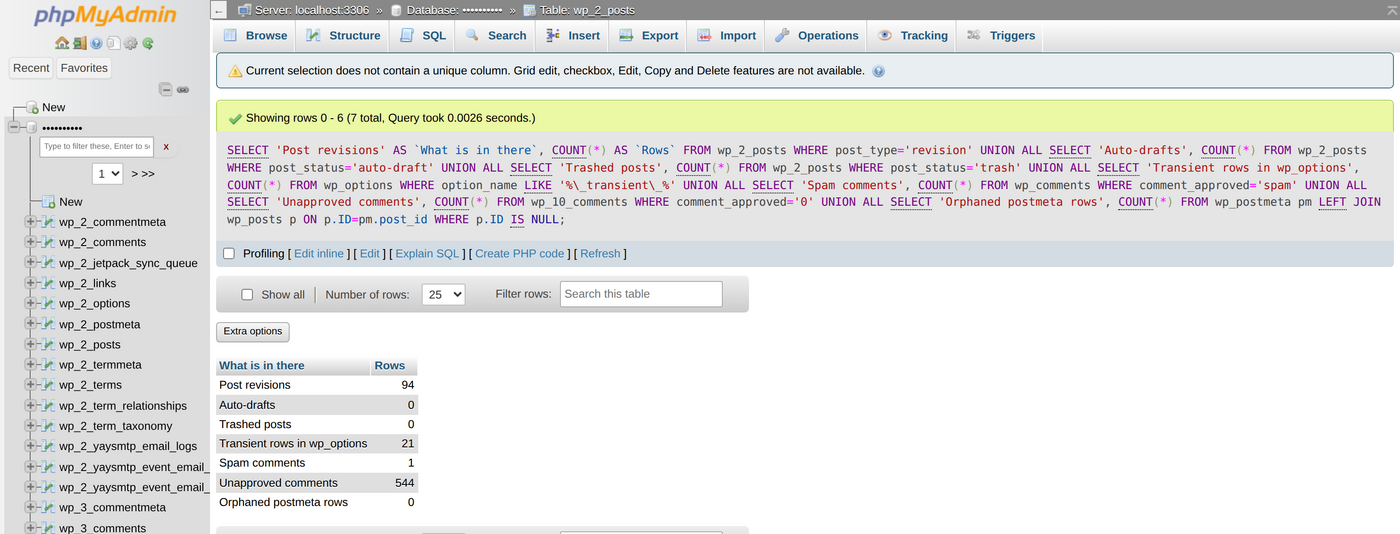The width and height of the screenshot is (1400, 534).
Task: Toggle the link with main panel icon
Action: tap(183, 89)
